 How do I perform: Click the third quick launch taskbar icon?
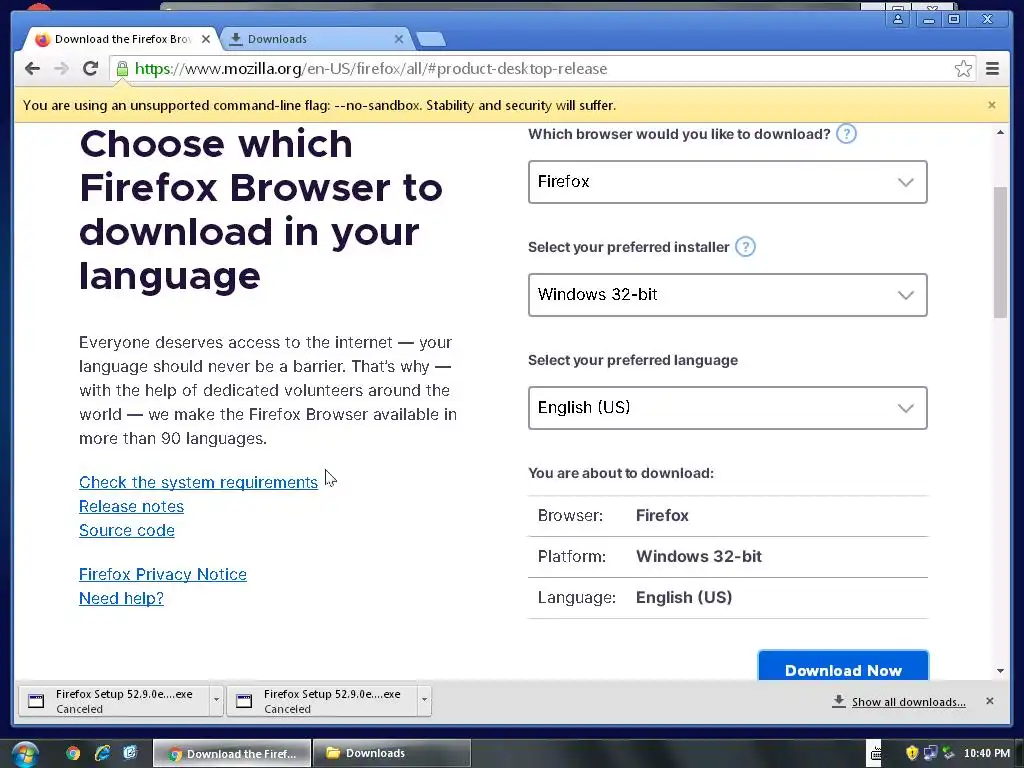131,753
